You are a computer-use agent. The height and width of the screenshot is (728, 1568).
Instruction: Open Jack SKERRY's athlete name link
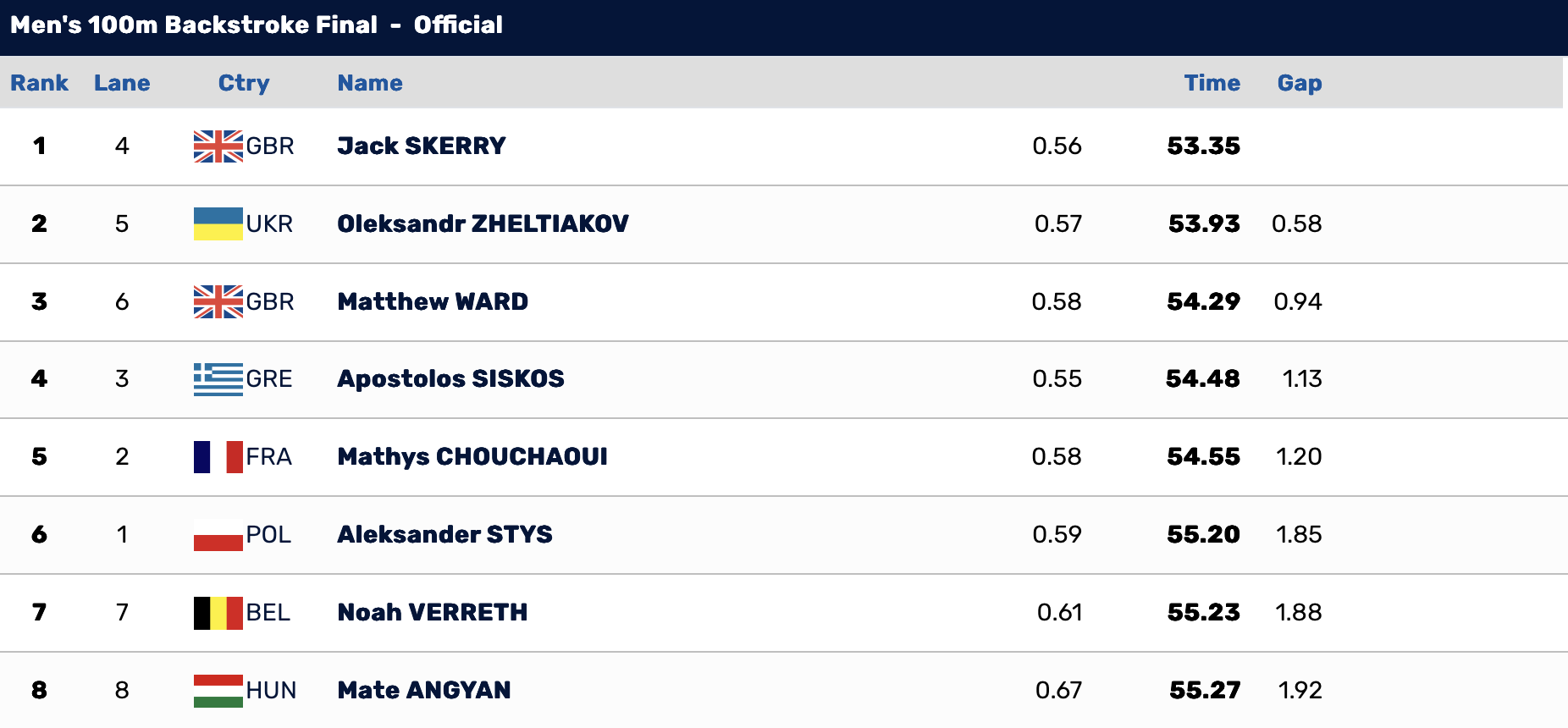click(x=421, y=146)
